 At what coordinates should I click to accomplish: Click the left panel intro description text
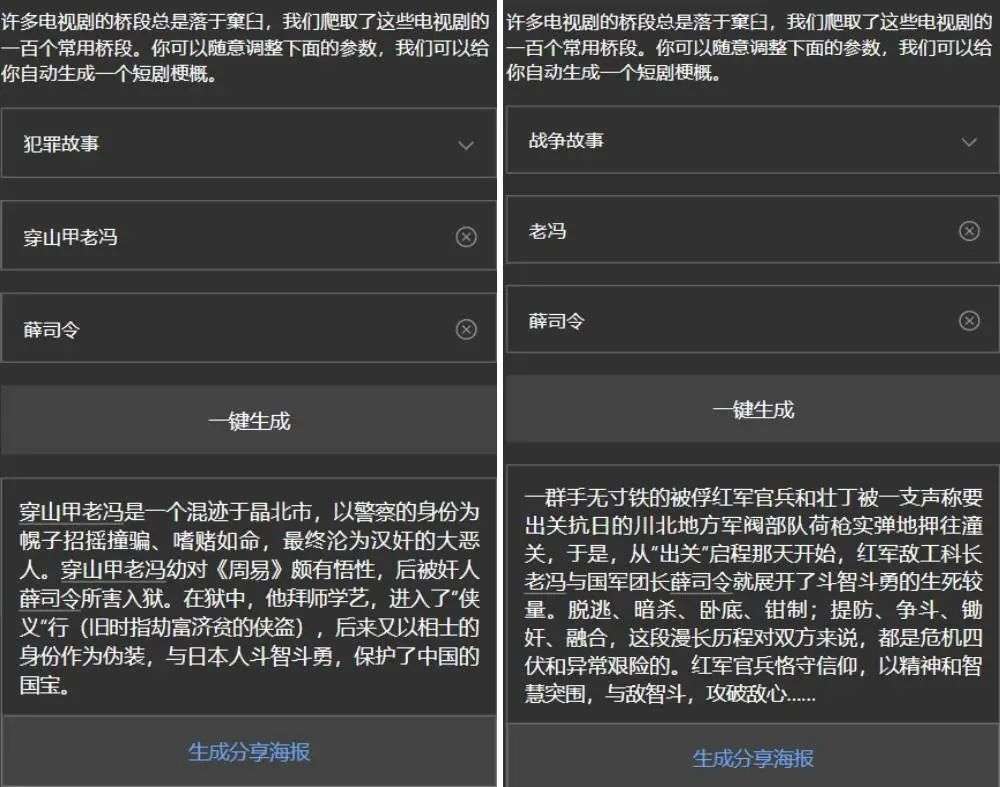click(246, 48)
